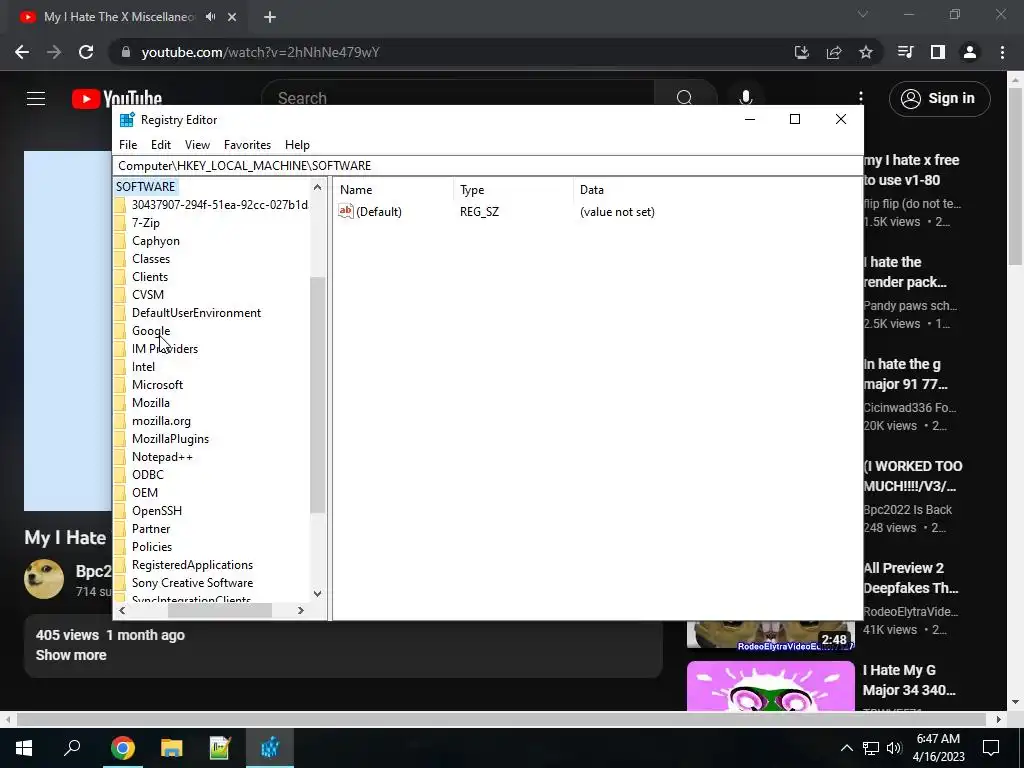Open Chrome media controls icon

click(906, 52)
